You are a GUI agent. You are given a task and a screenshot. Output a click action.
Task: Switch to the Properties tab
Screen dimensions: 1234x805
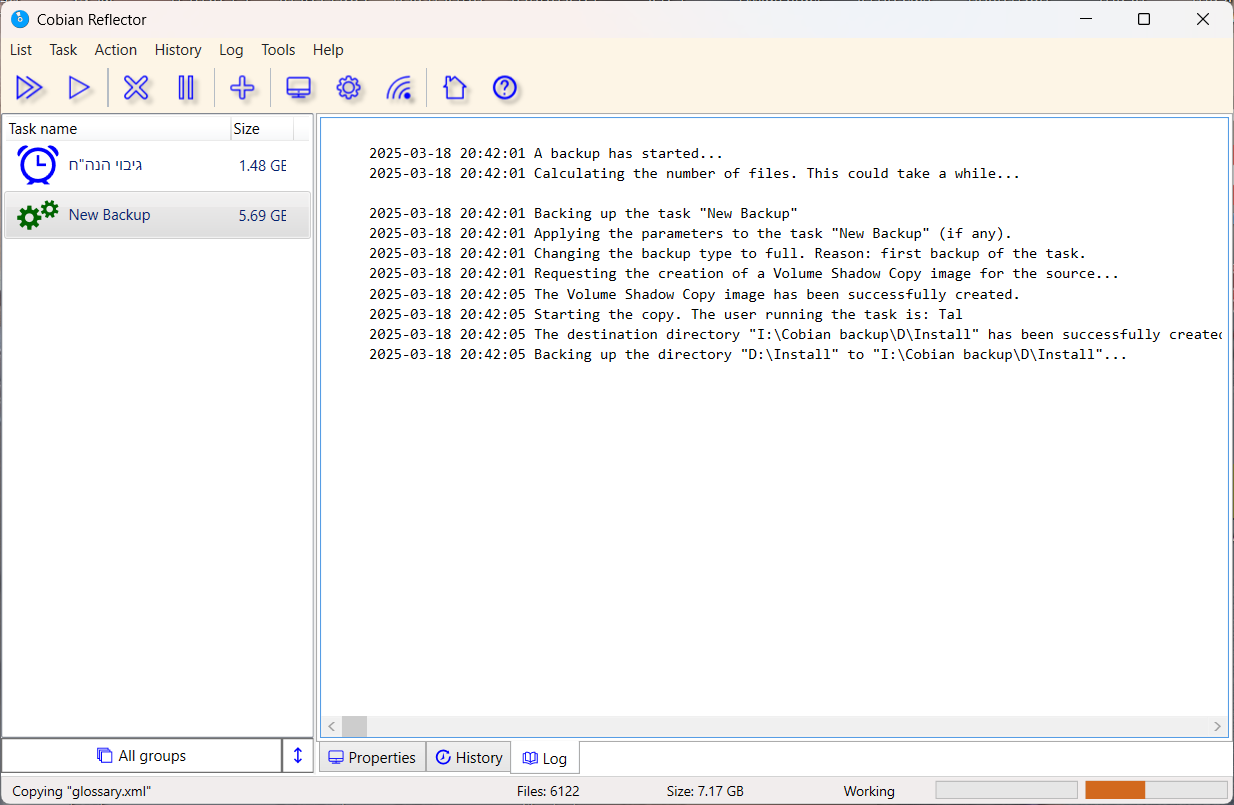(x=372, y=758)
